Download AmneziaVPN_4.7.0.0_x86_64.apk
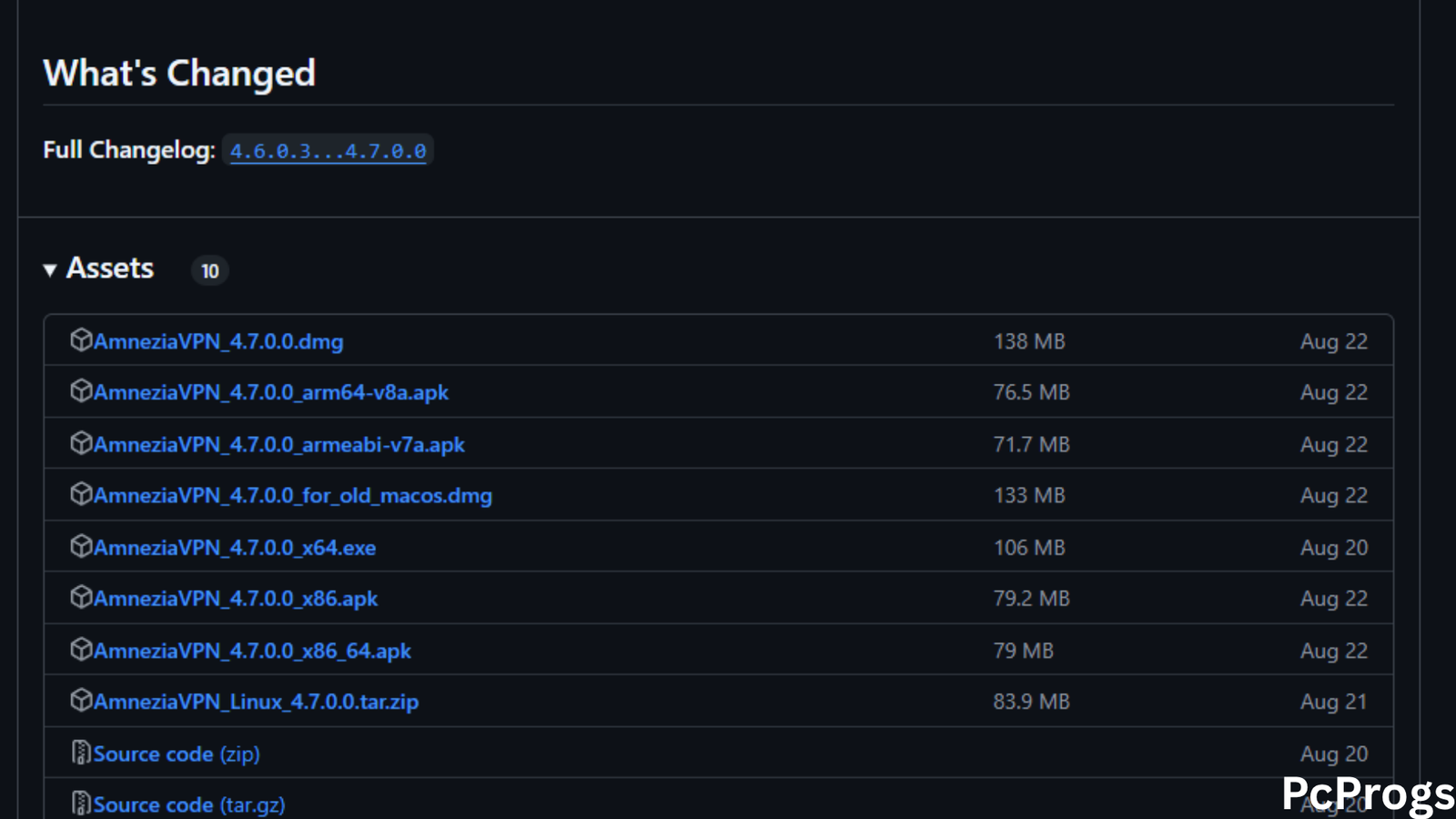This screenshot has width=1456, height=819. click(252, 651)
